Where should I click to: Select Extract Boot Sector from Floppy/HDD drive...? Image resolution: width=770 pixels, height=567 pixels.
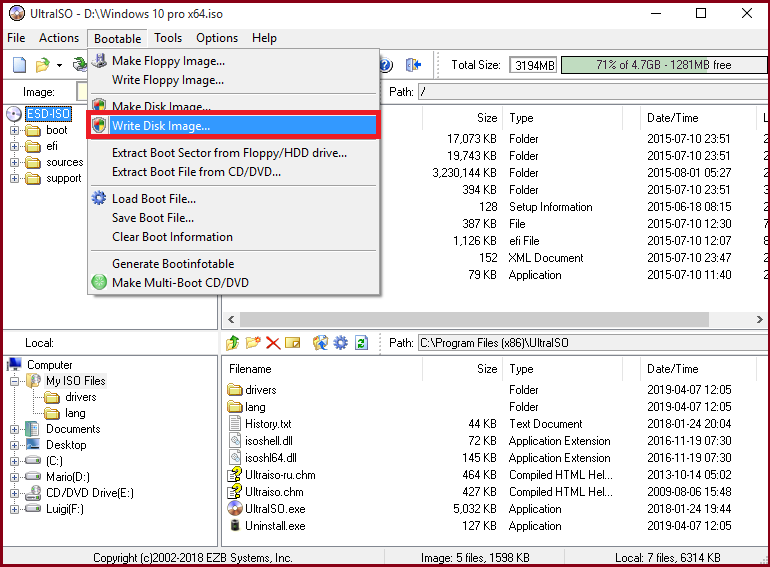(x=233, y=153)
